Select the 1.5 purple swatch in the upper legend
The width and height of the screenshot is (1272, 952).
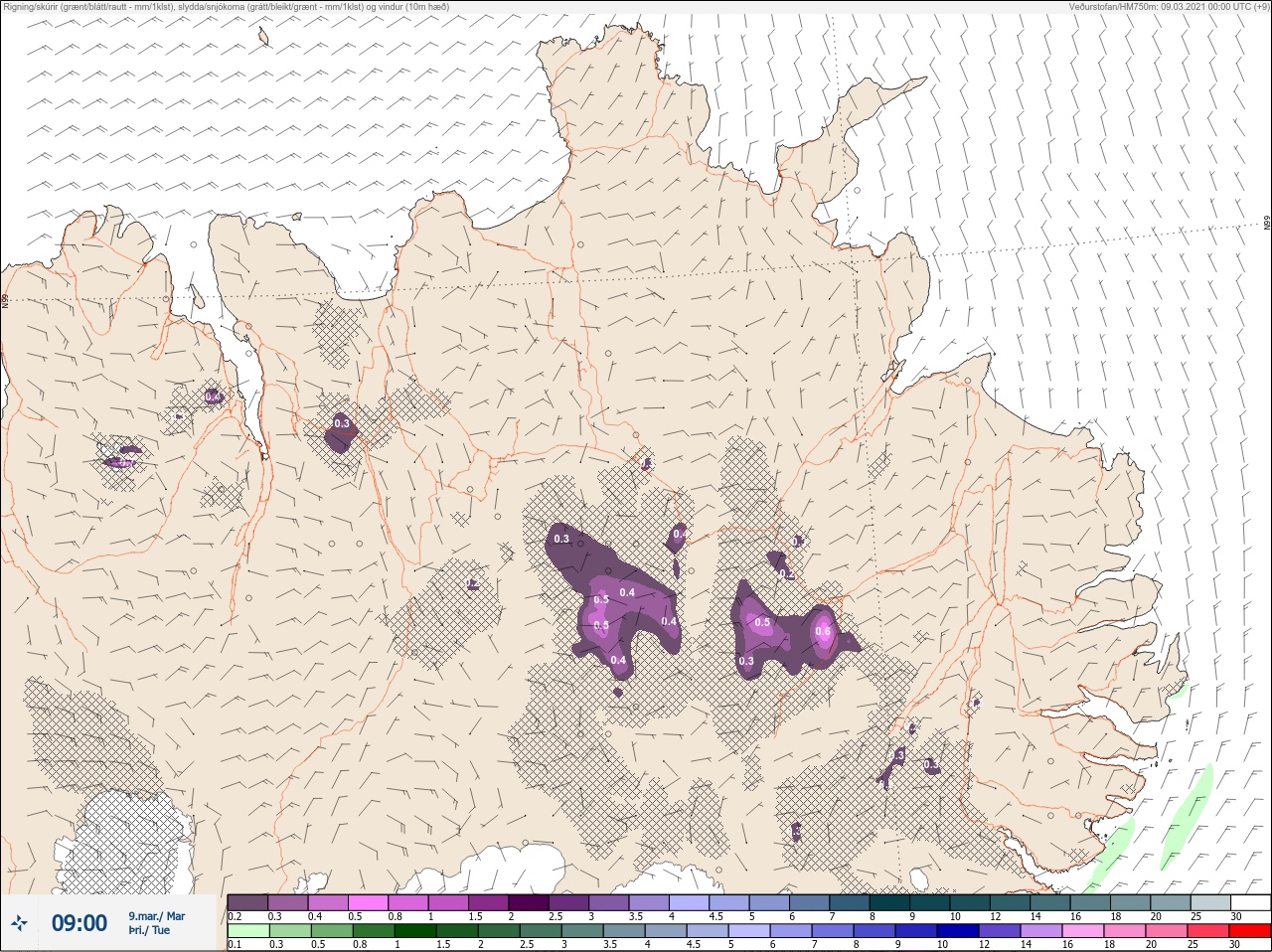point(488,902)
